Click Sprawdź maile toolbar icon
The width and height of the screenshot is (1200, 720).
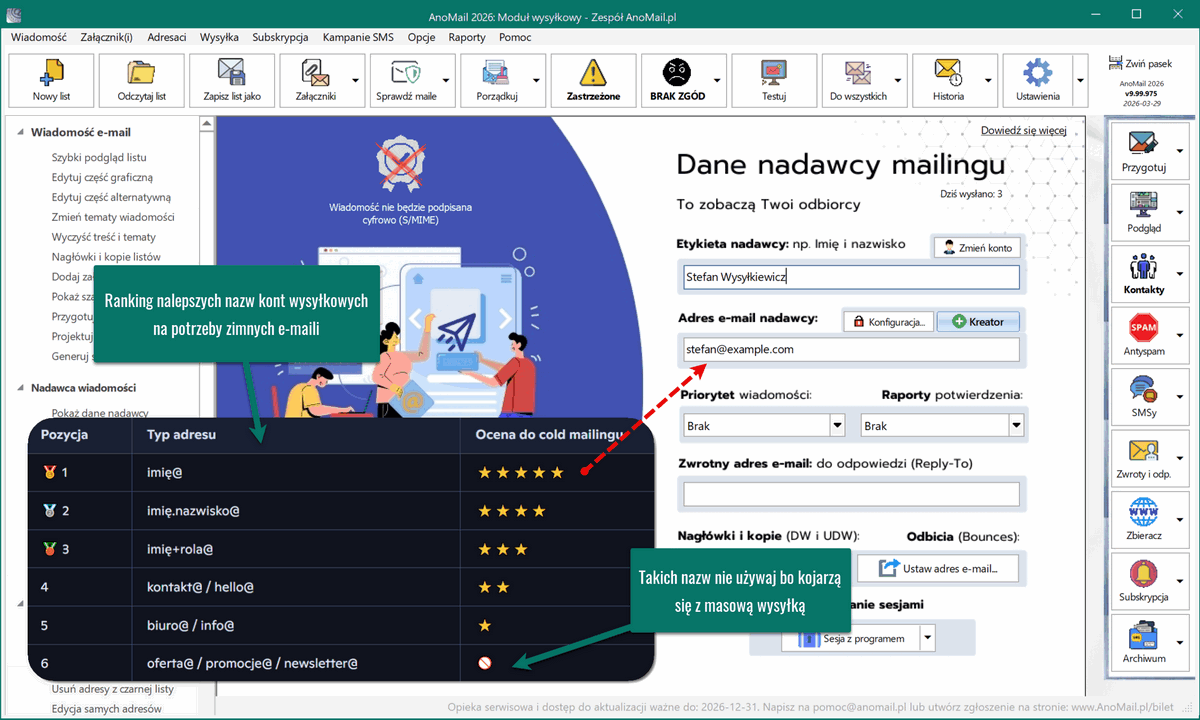click(x=405, y=73)
